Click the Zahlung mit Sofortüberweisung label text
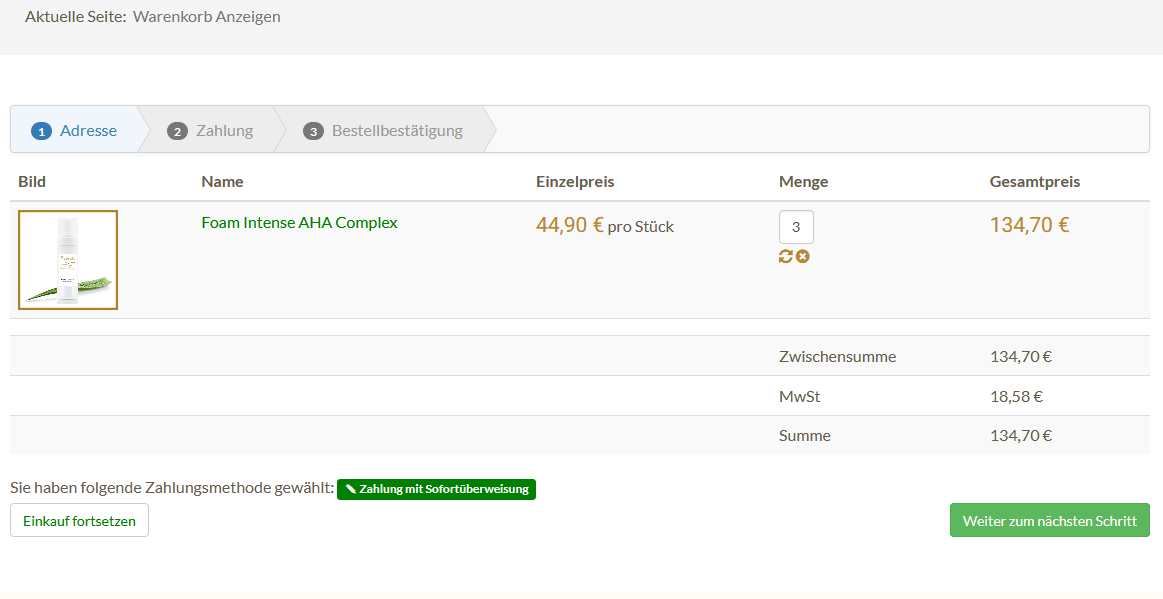Image resolution: width=1163 pixels, height=599 pixels. point(443,490)
